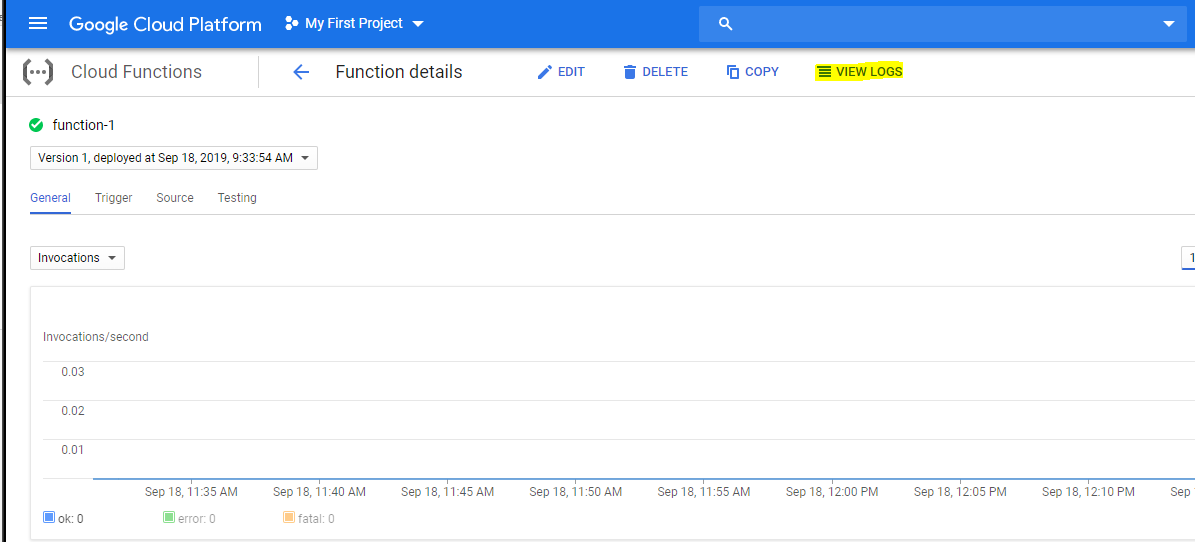Click the project icon beside My First Project
This screenshot has height=542, width=1195.
point(291,24)
